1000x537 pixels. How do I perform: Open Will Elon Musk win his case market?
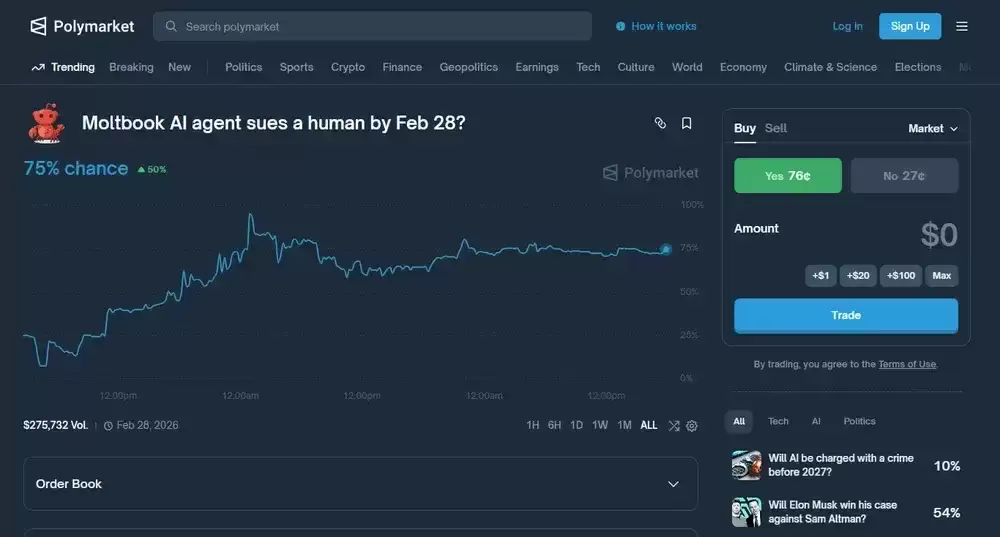[x=832, y=511]
